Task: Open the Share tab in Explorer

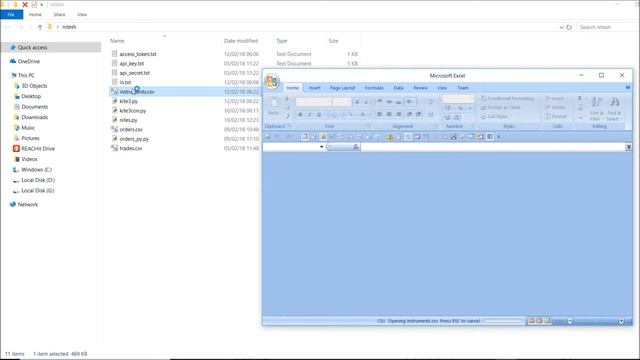Action: [x=59, y=14]
